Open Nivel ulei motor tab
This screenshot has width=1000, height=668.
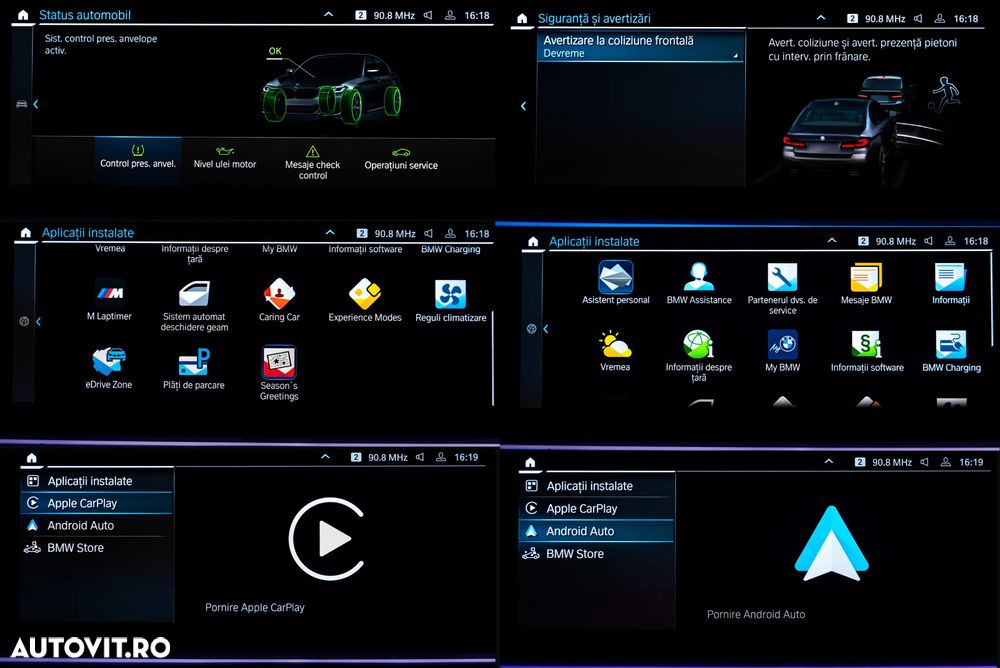click(224, 158)
